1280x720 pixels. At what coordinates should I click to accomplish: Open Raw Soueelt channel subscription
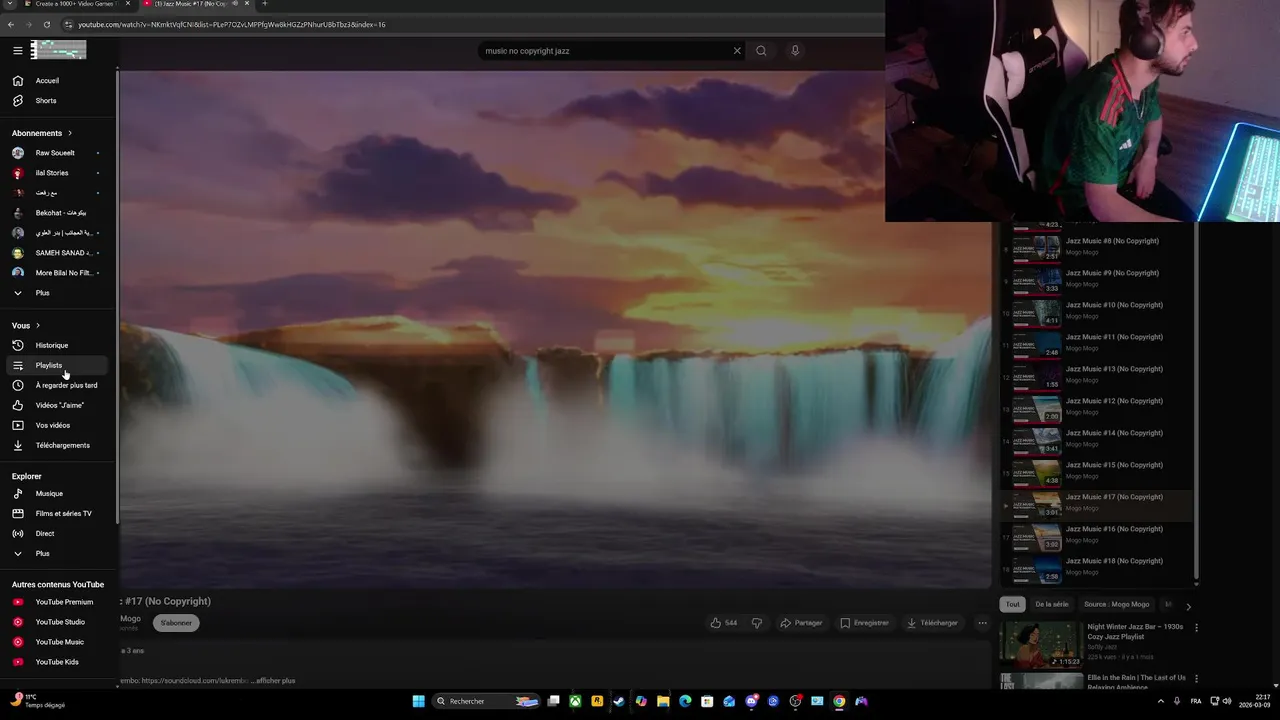58,153
